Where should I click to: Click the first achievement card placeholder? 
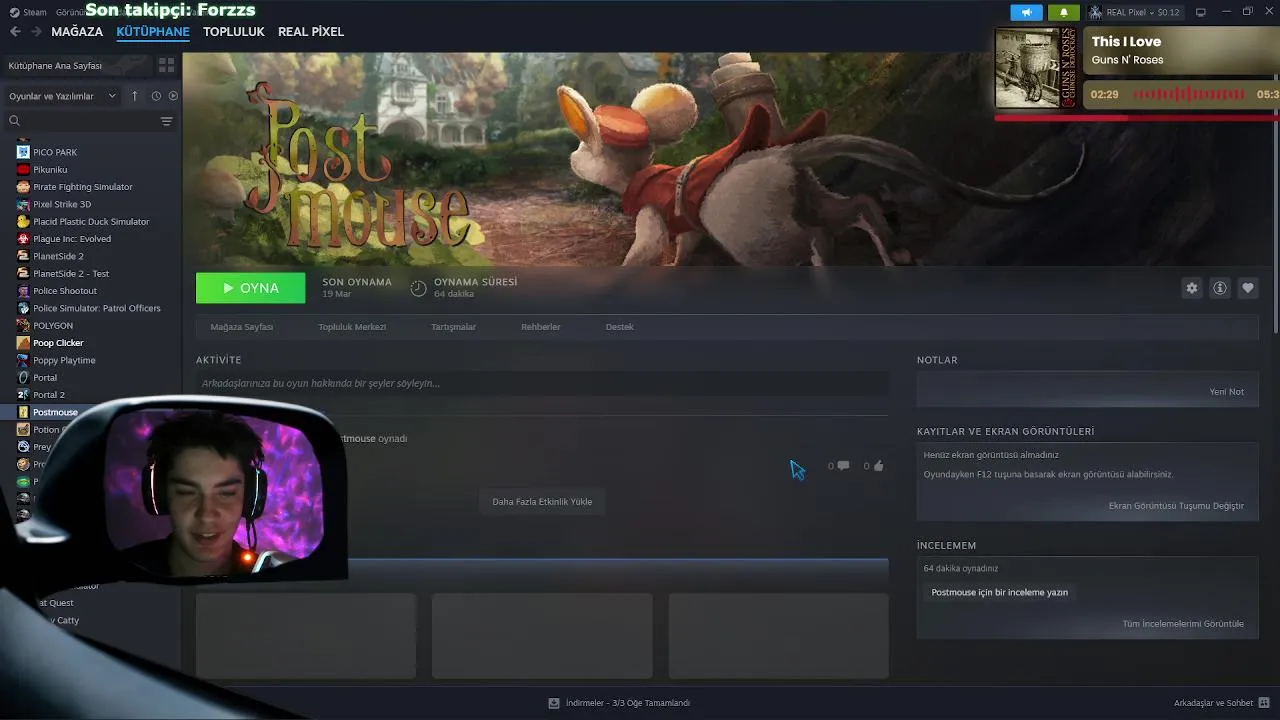coord(306,636)
